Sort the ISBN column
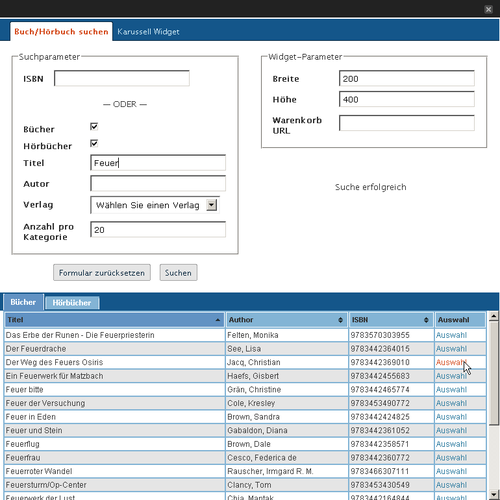The height and width of the screenshot is (500, 500). [x=426, y=320]
